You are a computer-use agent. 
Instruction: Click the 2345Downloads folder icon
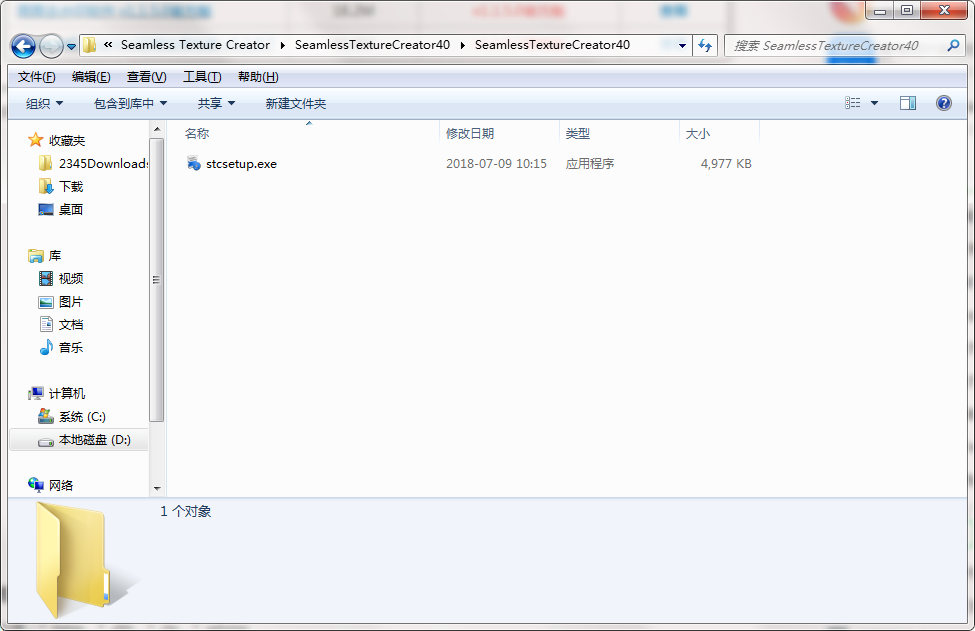[45, 164]
